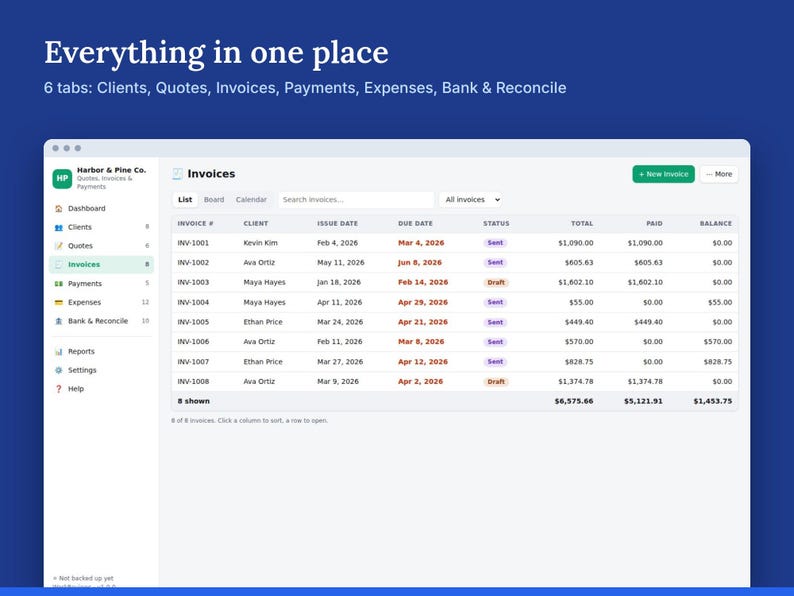
Task: Sort by Due Date column header
Action: [415, 223]
